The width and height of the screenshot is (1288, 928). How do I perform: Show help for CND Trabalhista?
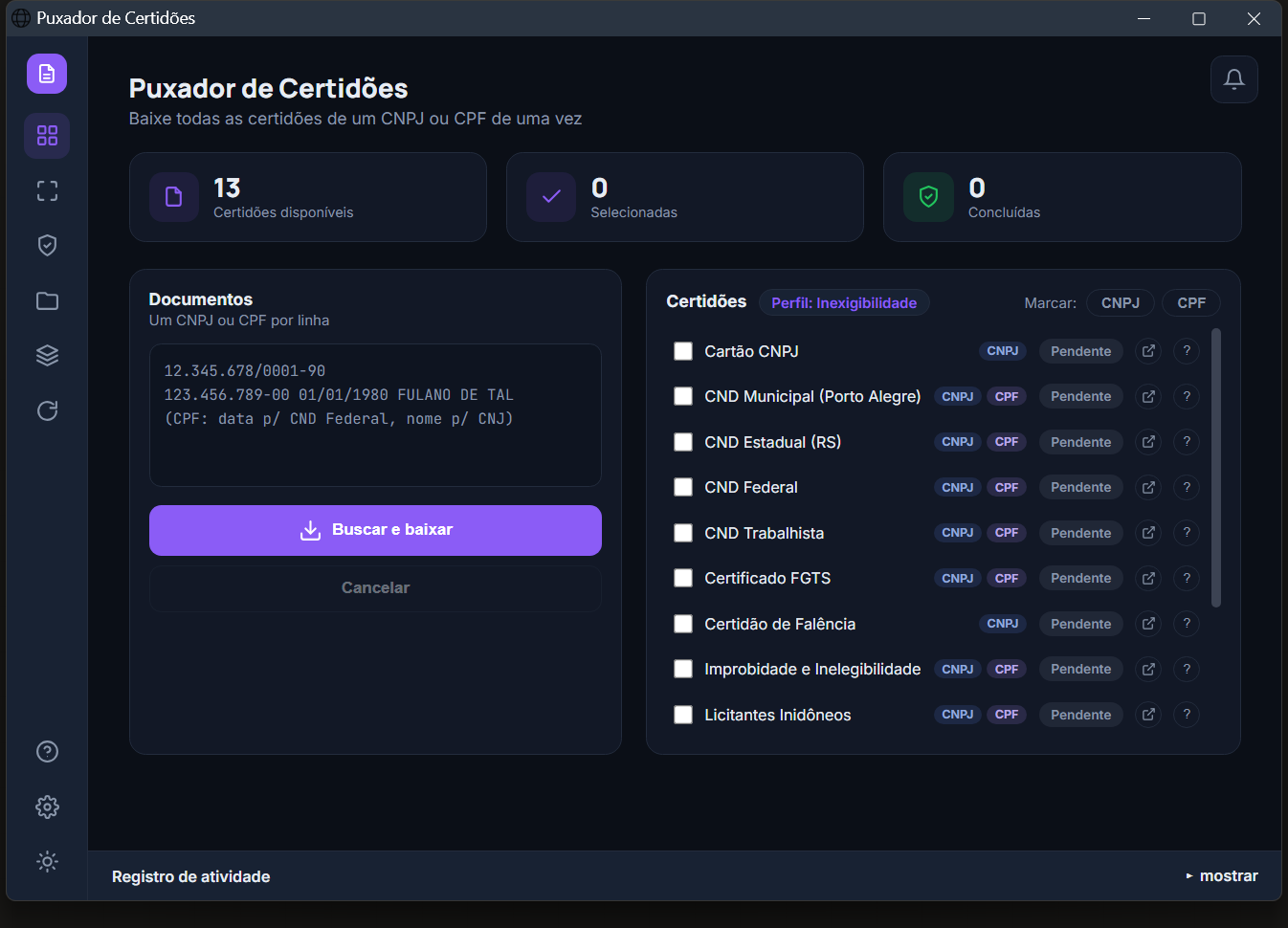1187,533
